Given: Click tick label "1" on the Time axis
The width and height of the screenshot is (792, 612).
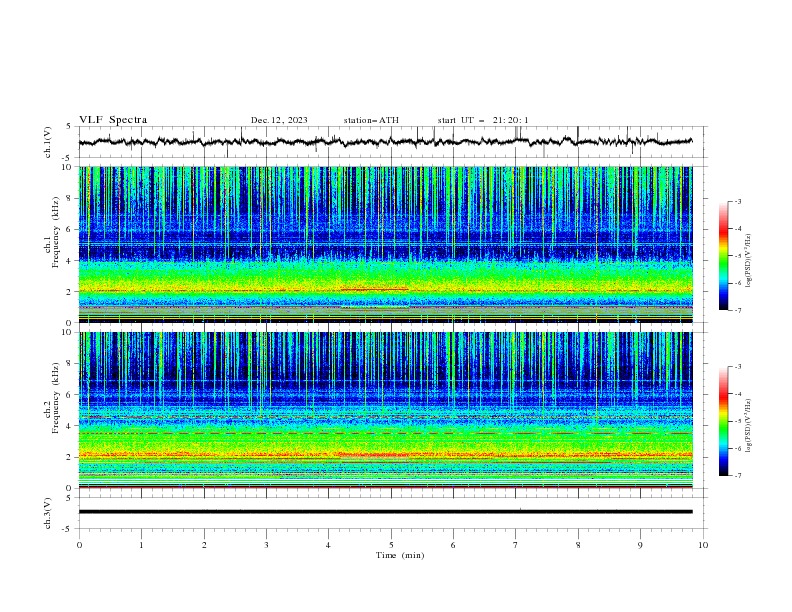Looking at the screenshot, I should (x=141, y=545).
